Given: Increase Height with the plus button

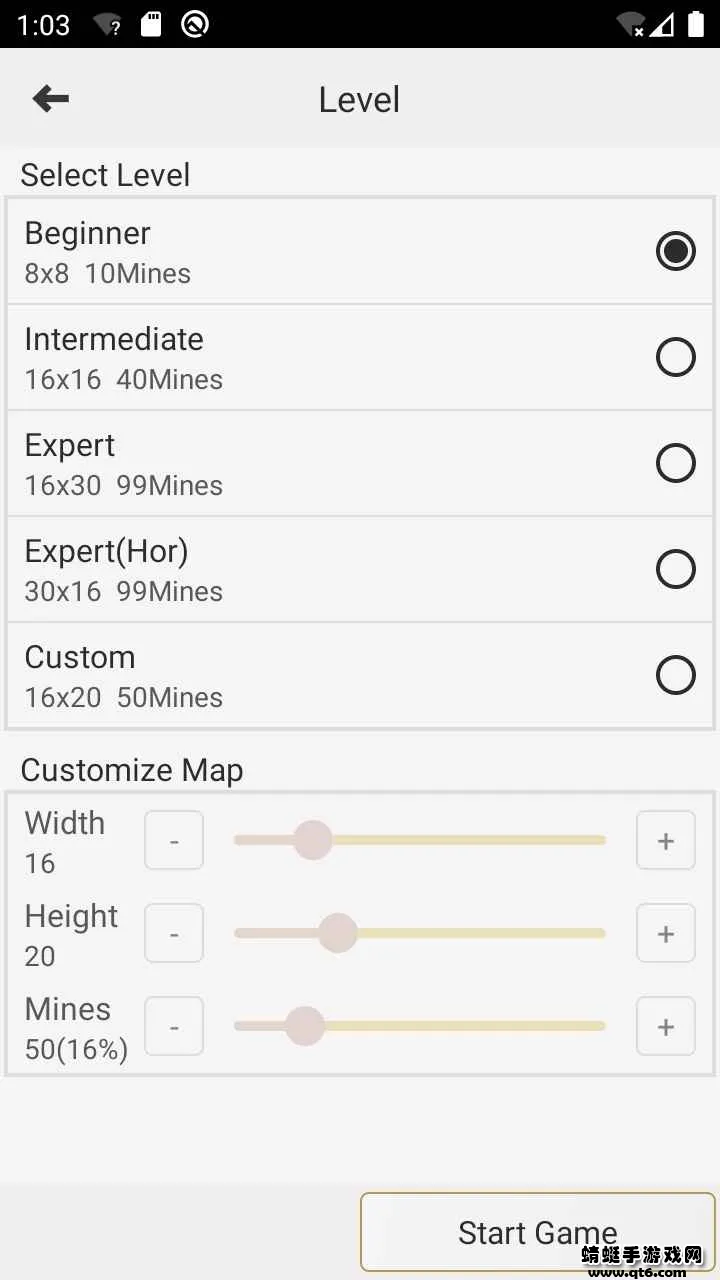Looking at the screenshot, I should 665,934.
